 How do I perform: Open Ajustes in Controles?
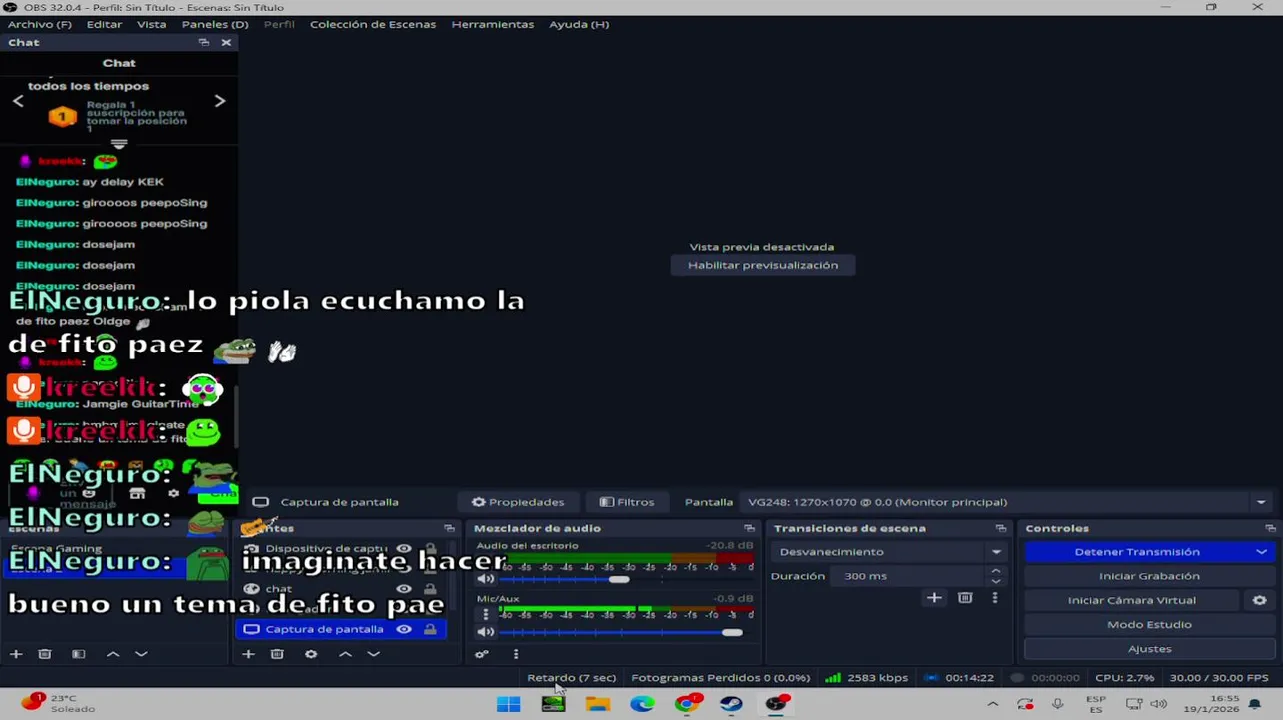(x=1149, y=649)
